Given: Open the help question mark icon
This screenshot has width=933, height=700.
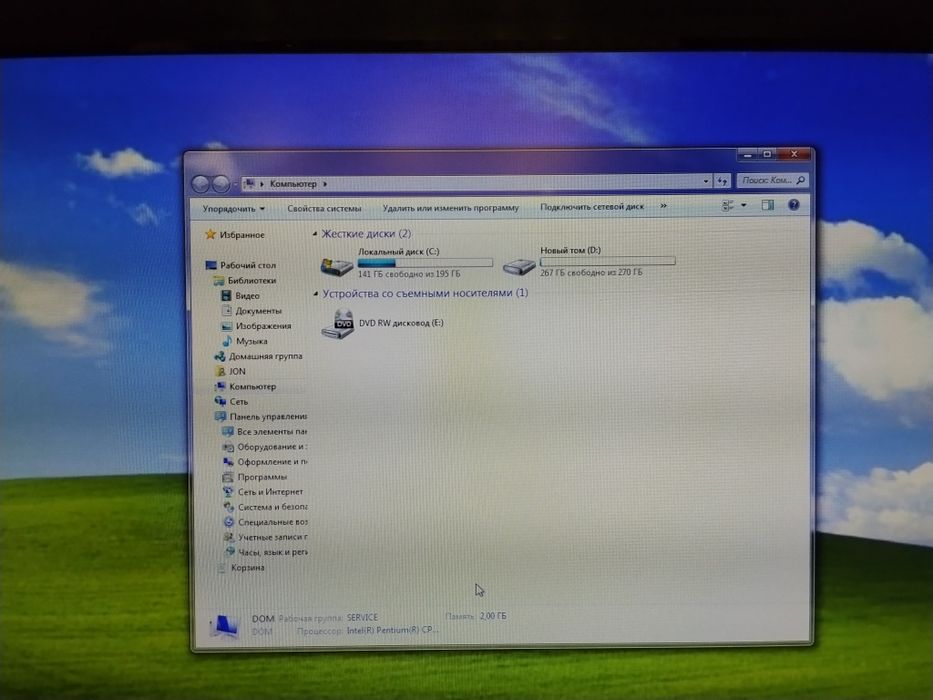Looking at the screenshot, I should tap(793, 205).
